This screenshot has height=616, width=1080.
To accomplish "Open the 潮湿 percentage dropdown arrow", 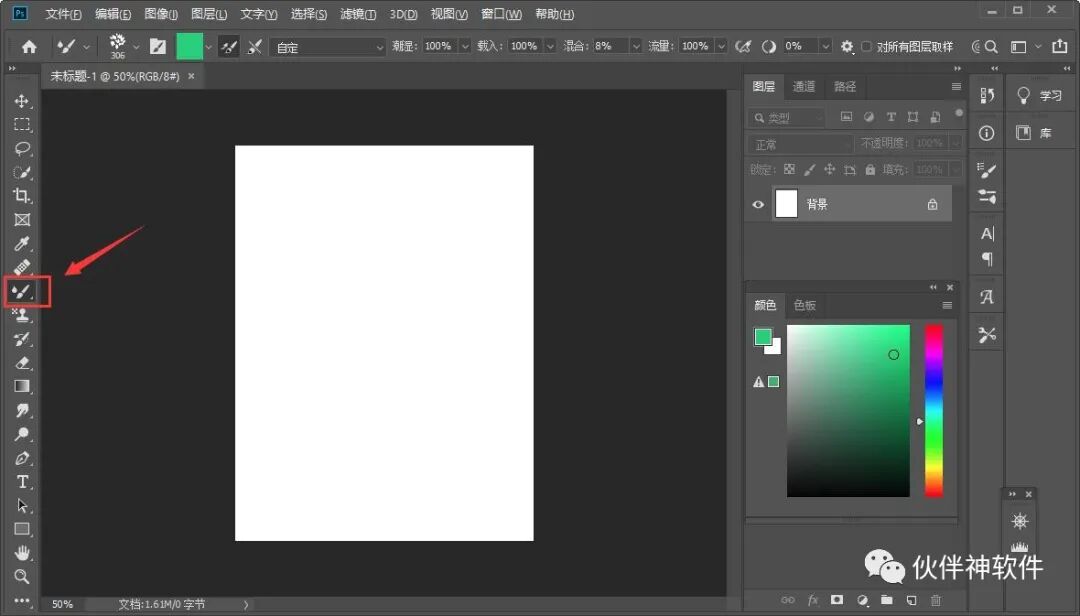I will (465, 46).
